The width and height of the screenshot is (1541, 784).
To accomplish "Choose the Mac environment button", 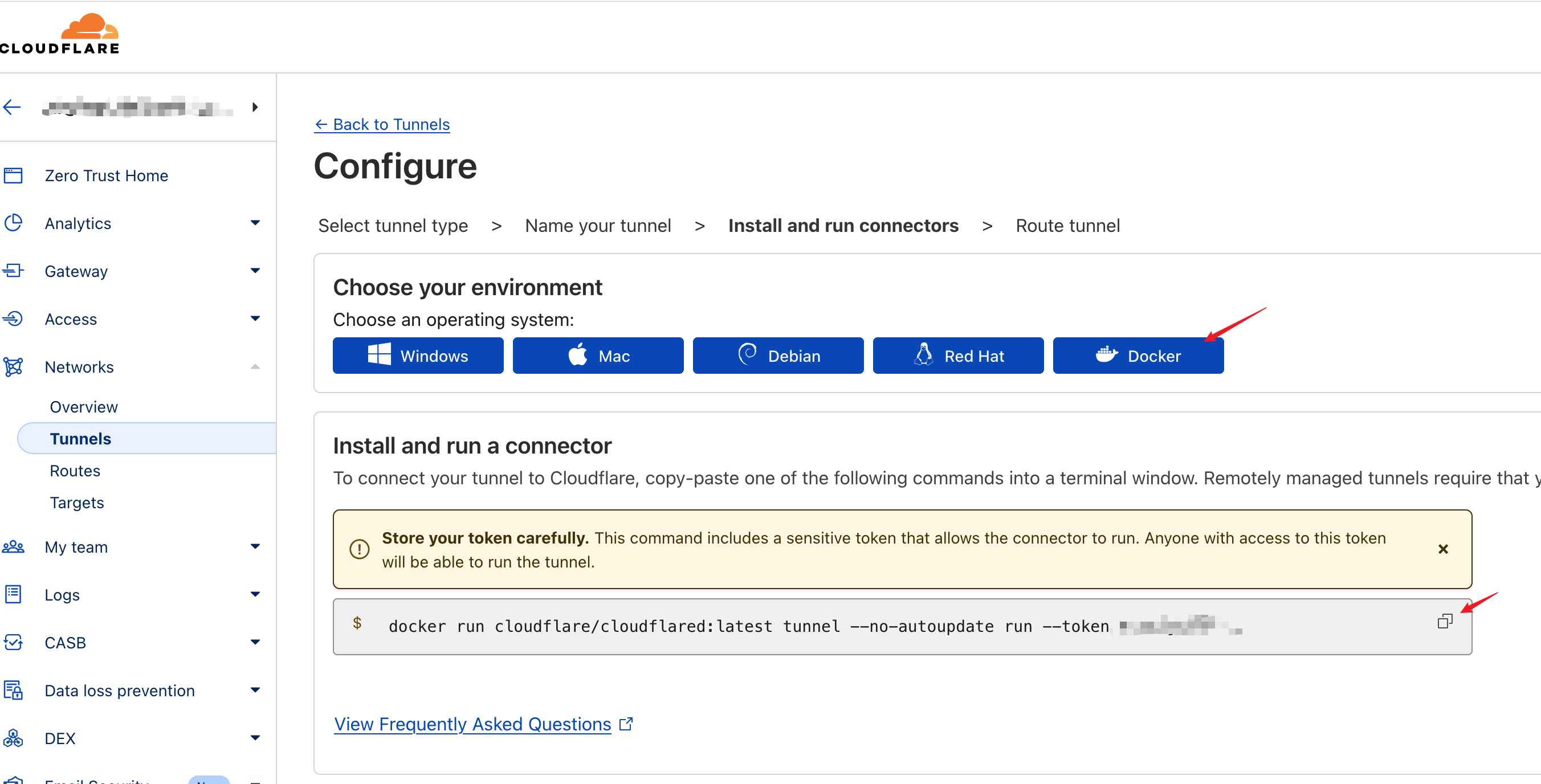I will tap(598, 356).
